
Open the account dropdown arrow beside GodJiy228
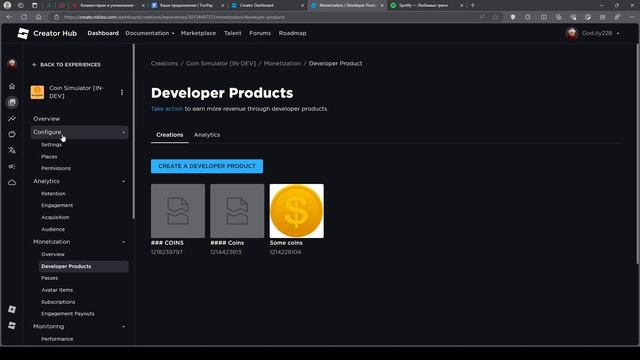click(618, 33)
